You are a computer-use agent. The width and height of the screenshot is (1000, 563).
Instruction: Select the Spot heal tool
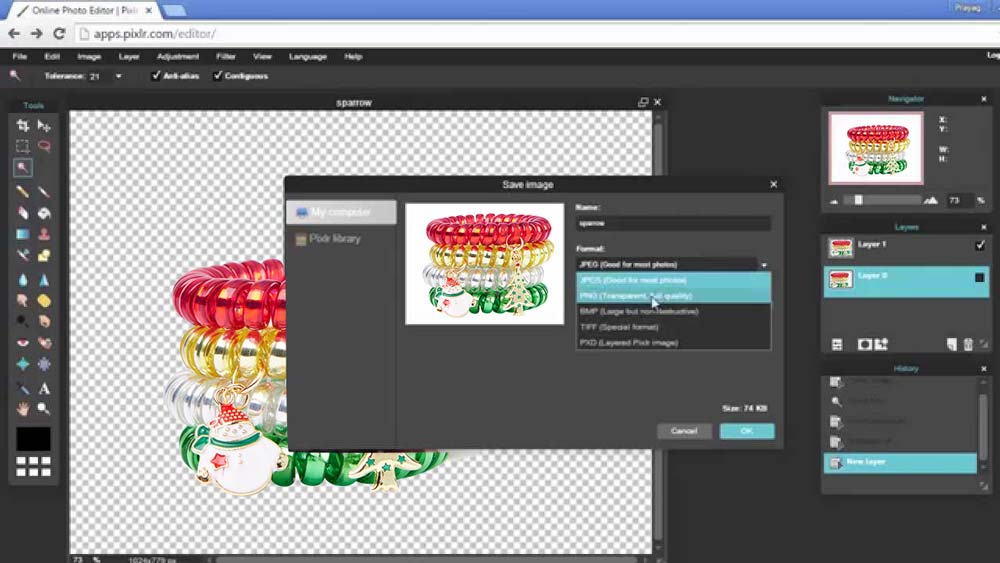coord(44,342)
